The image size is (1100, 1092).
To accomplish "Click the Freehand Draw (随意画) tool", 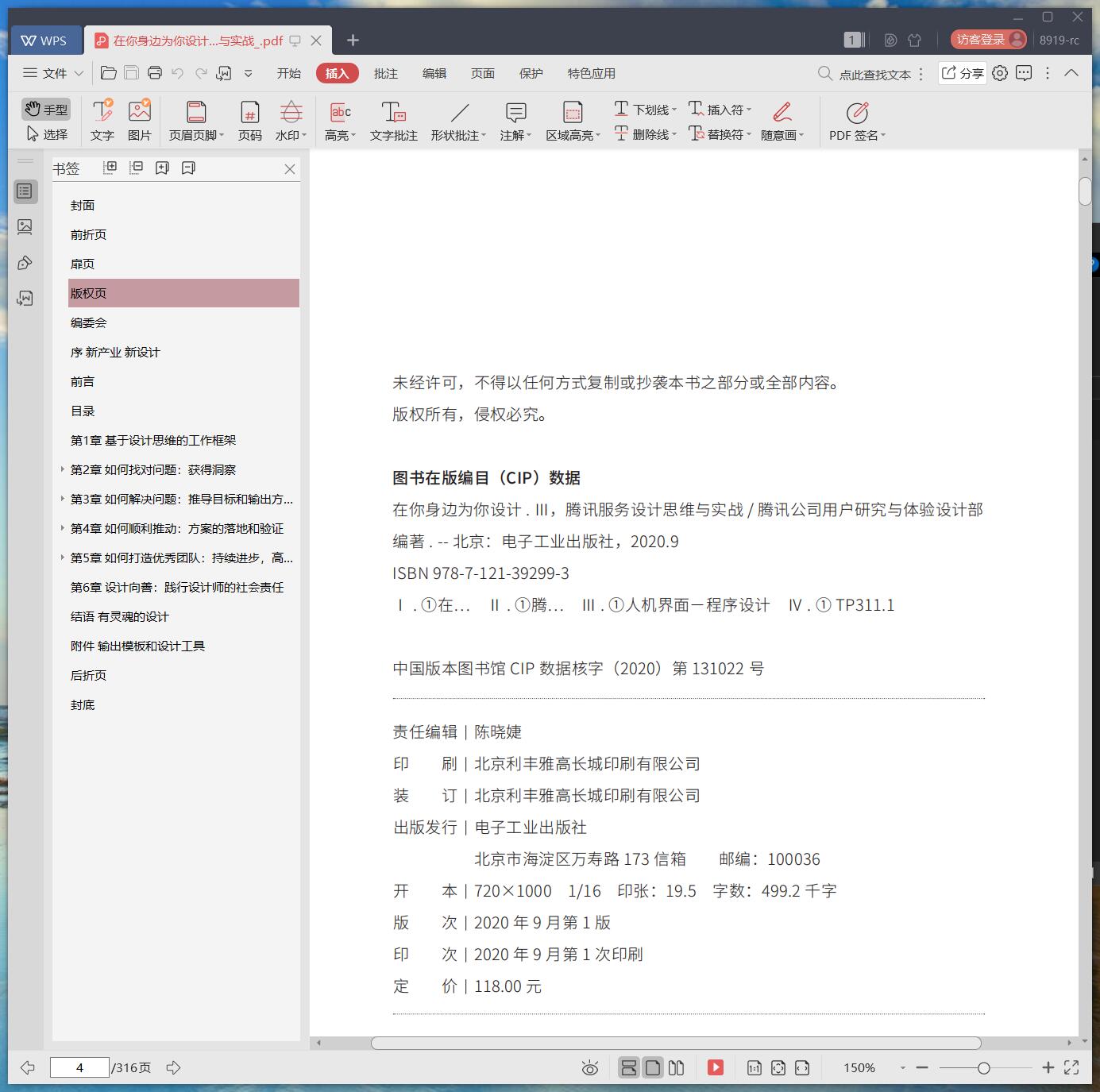I will tap(782, 121).
